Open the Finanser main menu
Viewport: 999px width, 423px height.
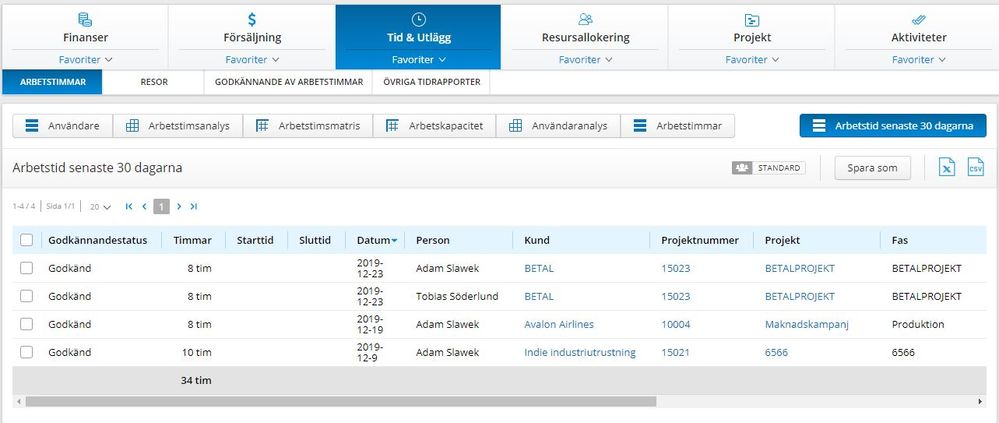(x=85, y=38)
